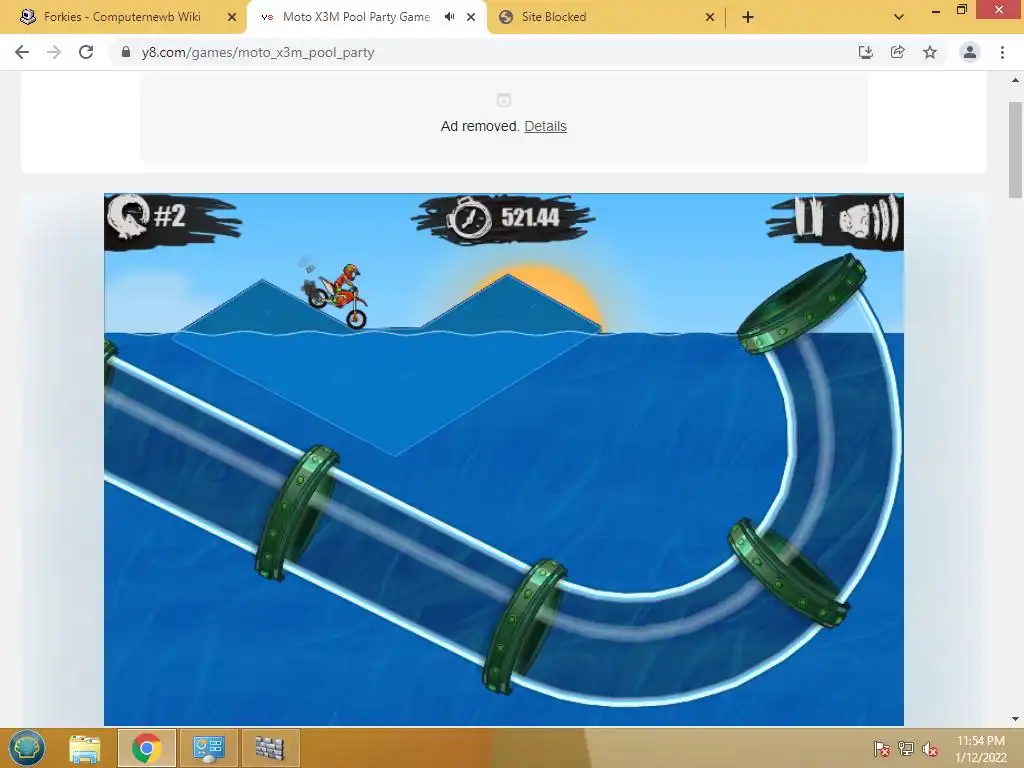Viewport: 1024px width, 768px height.
Task: Restore down the Chrome window
Action: (961, 9)
